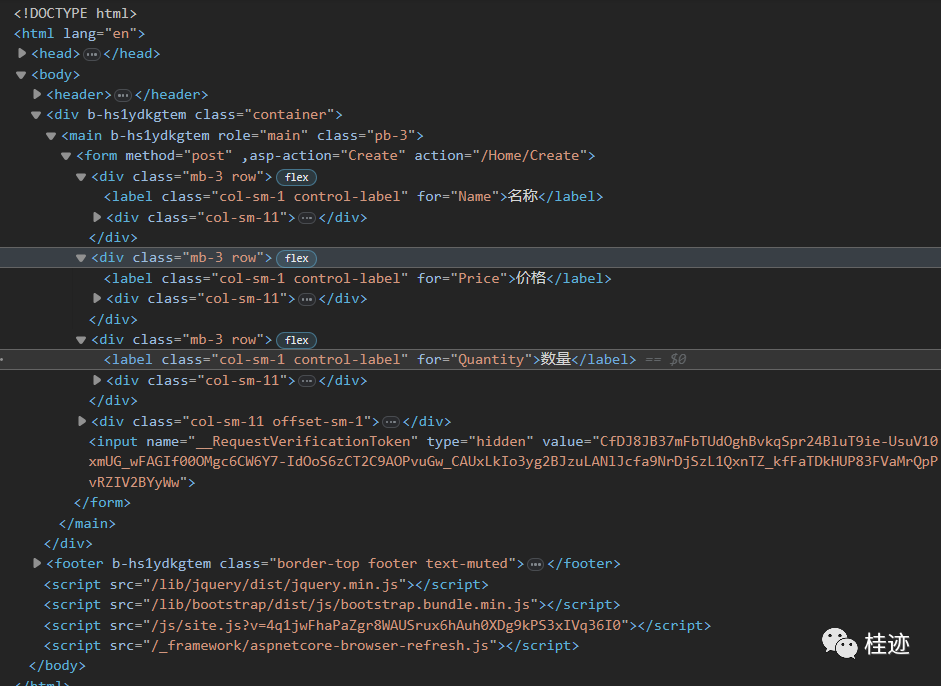The height and width of the screenshot is (686, 941).
Task: Select the jquery.min.js script line
Action: point(266,585)
